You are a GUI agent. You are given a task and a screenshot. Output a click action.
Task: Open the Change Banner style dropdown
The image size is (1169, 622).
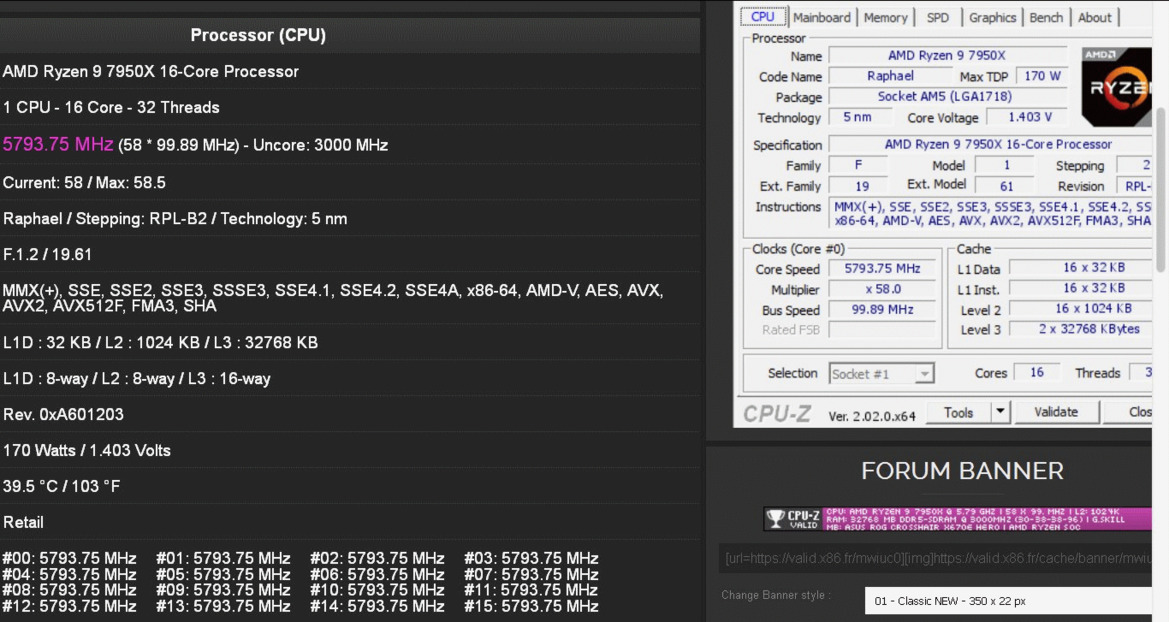pos(1008,600)
